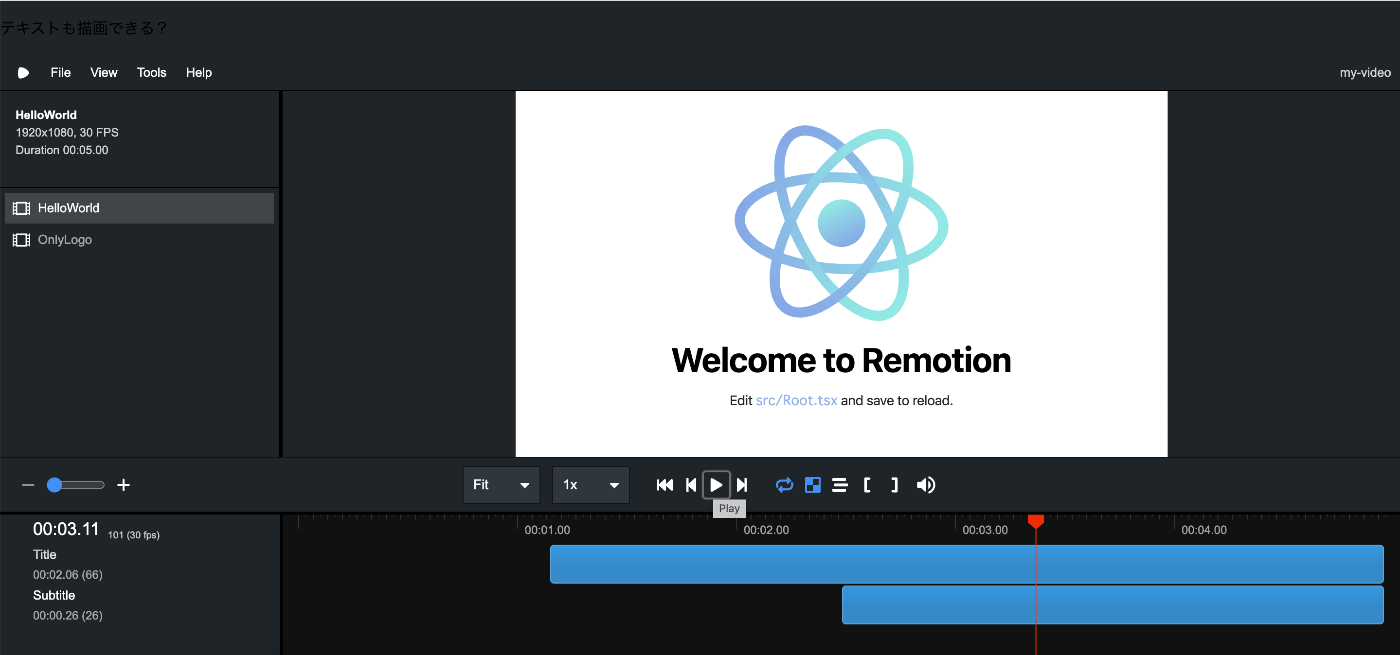Open the 1x playback speed dropdown
1400x655 pixels.
(x=591, y=485)
